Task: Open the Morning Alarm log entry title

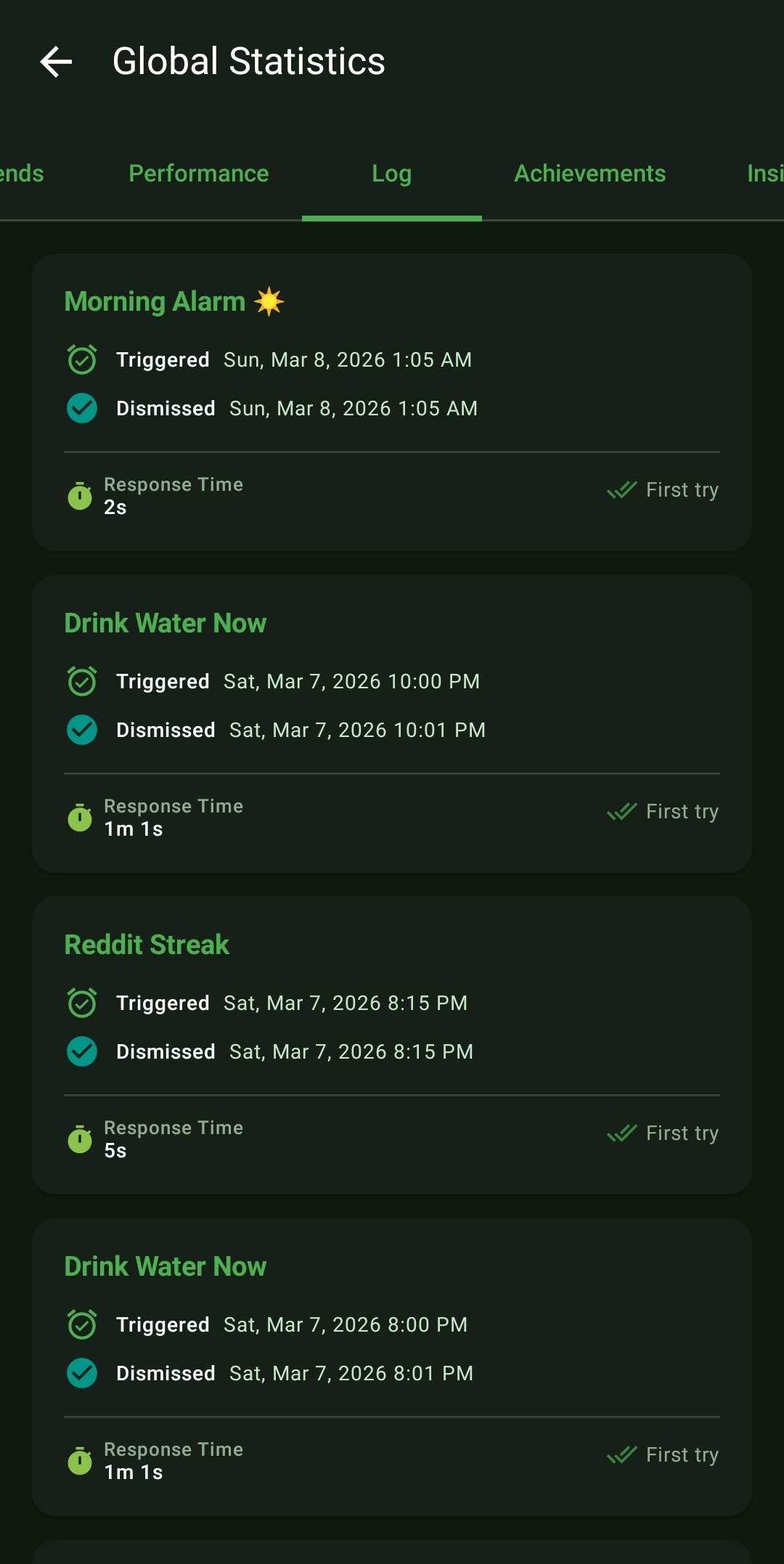Action: coord(155,301)
